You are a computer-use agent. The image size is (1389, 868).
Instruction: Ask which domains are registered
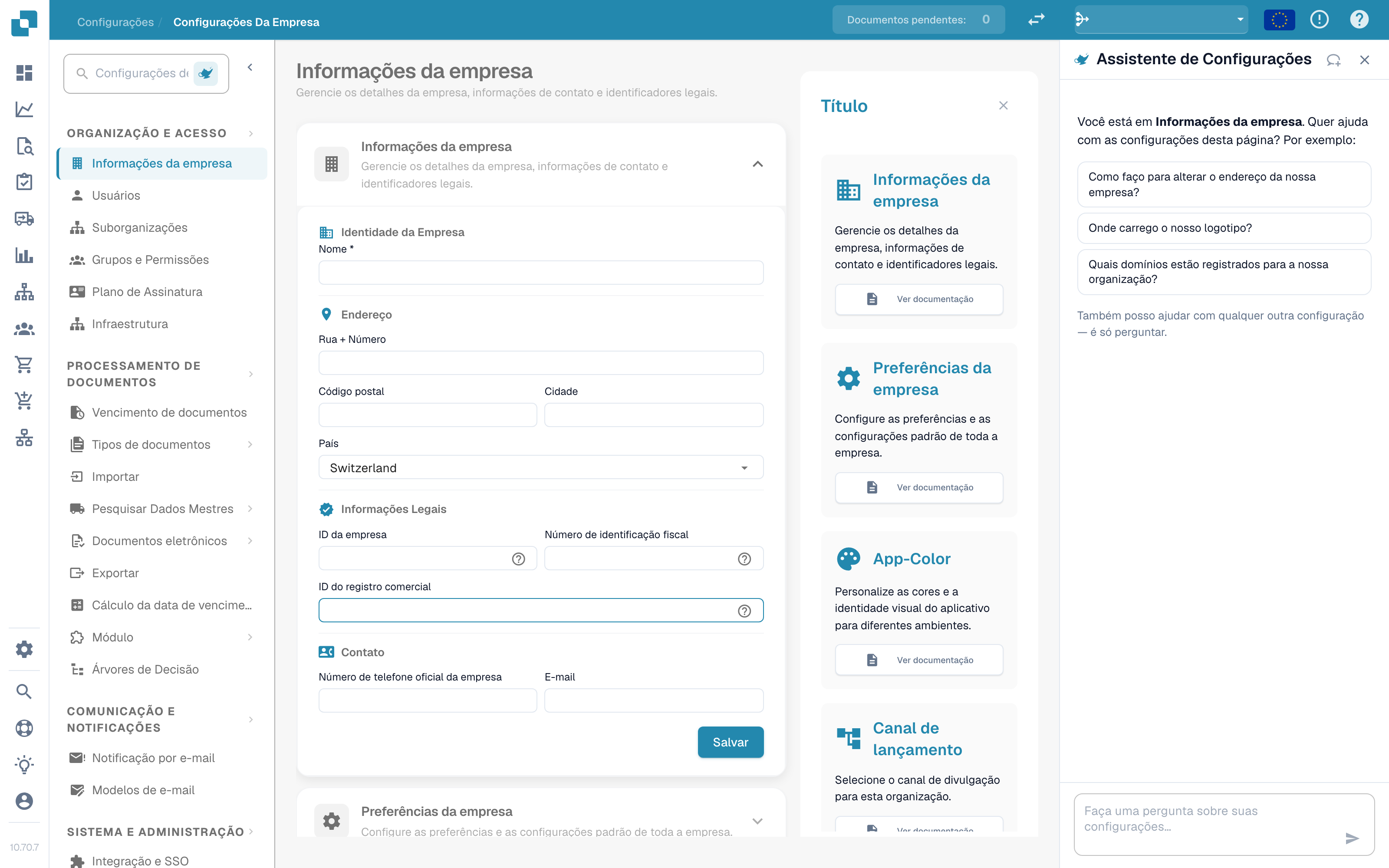coord(1224,272)
